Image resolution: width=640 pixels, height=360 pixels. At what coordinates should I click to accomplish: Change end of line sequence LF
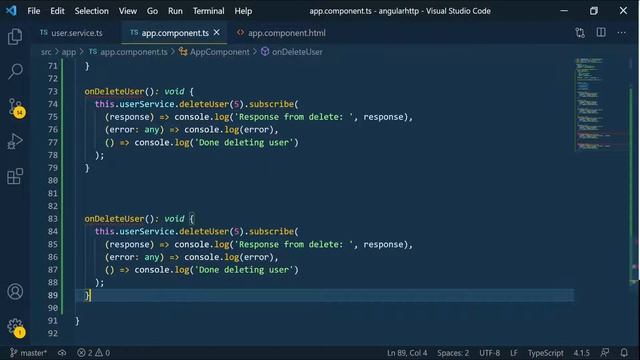(513, 353)
